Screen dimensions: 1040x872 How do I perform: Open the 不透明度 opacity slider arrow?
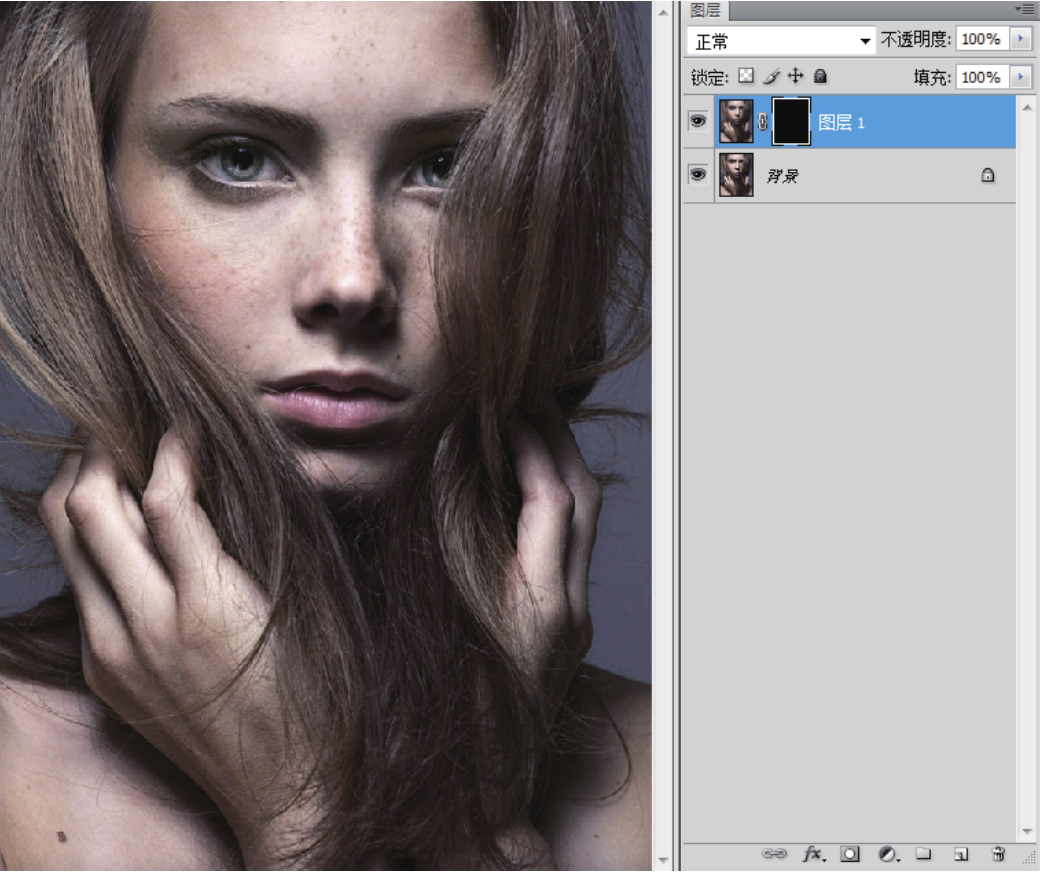(1020, 39)
